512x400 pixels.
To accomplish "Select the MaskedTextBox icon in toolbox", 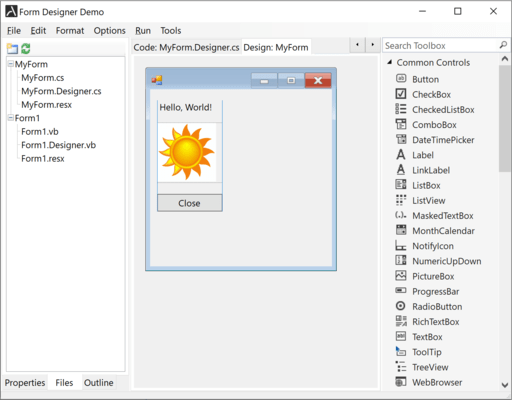I will pos(401,215).
